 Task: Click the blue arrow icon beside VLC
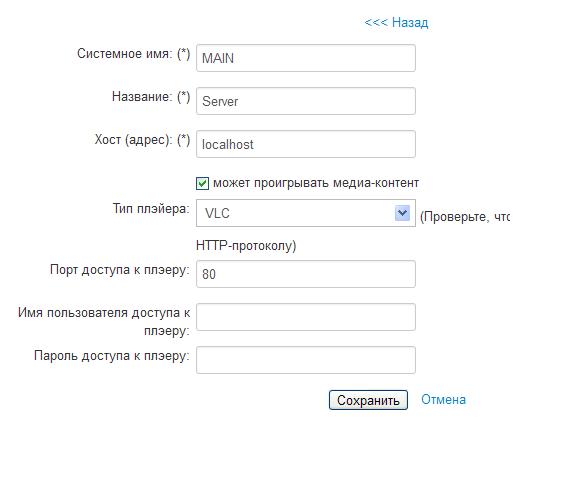click(402, 213)
